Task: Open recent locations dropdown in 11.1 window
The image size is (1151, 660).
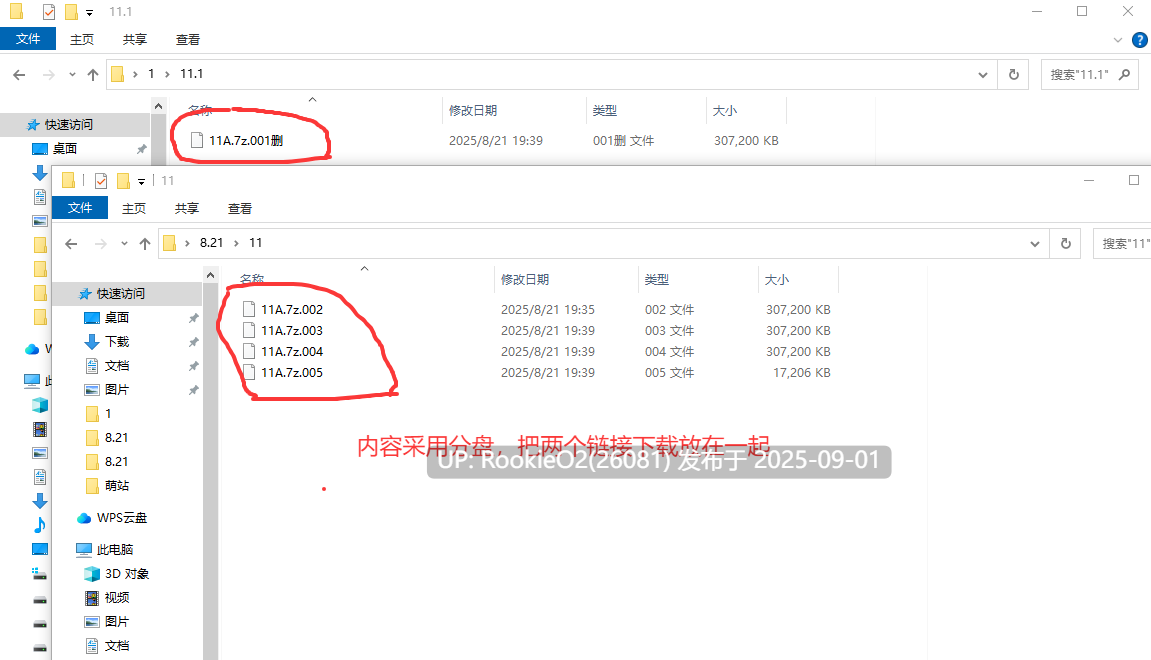Action: pos(72,74)
